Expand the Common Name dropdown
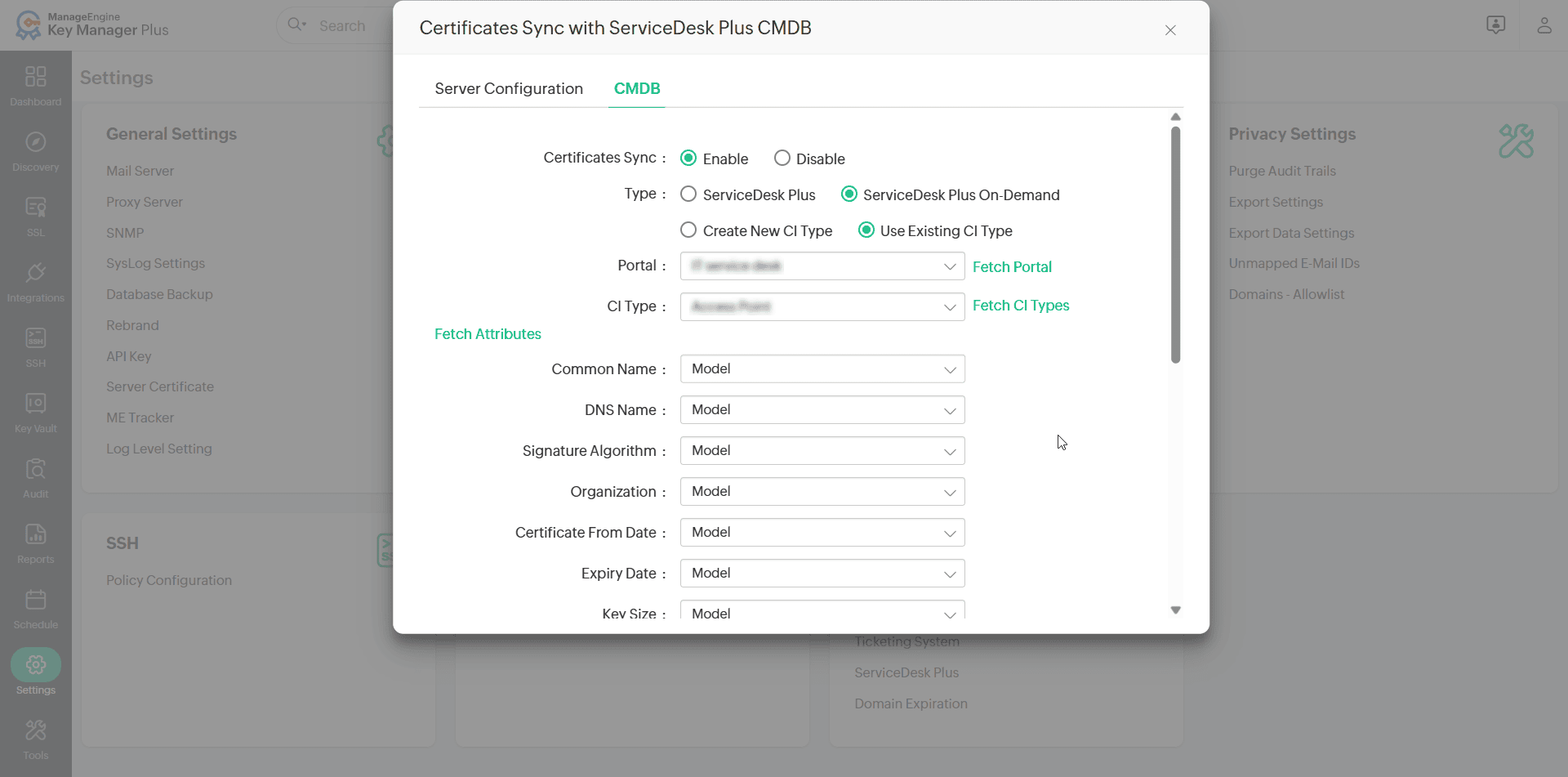The width and height of the screenshot is (1568, 777). click(822, 368)
